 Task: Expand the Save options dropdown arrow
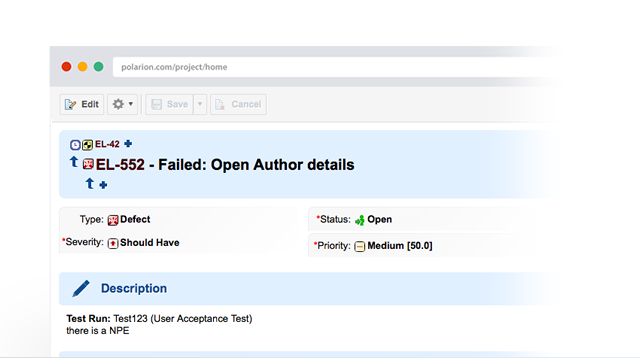tap(200, 104)
